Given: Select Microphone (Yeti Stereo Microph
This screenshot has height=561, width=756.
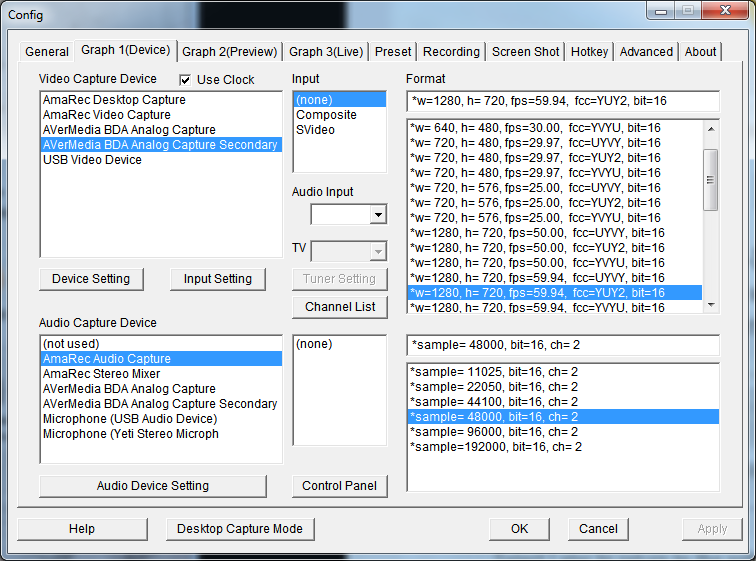Looking at the screenshot, I should [161, 433].
